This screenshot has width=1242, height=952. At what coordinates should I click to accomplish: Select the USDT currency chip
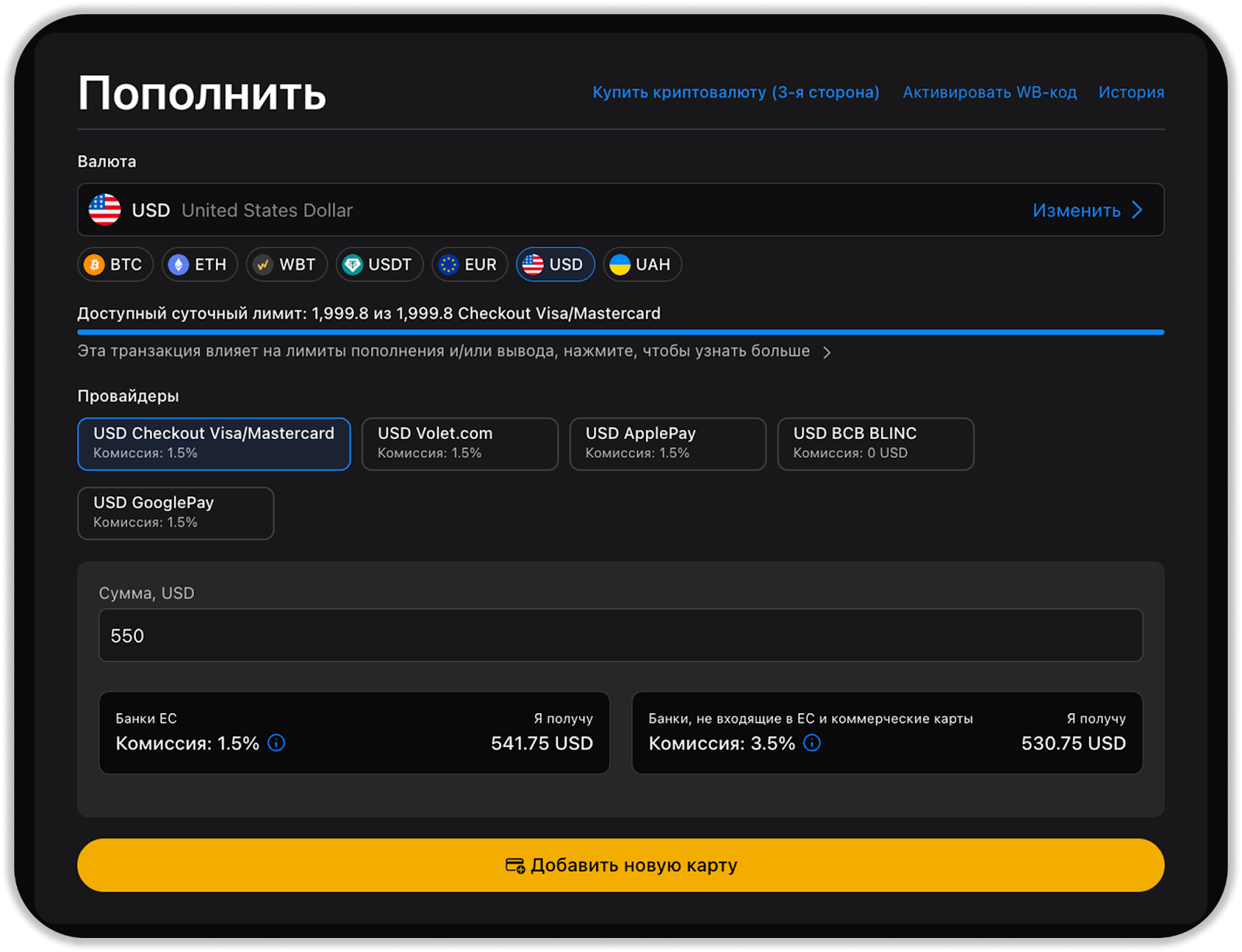[x=379, y=265]
